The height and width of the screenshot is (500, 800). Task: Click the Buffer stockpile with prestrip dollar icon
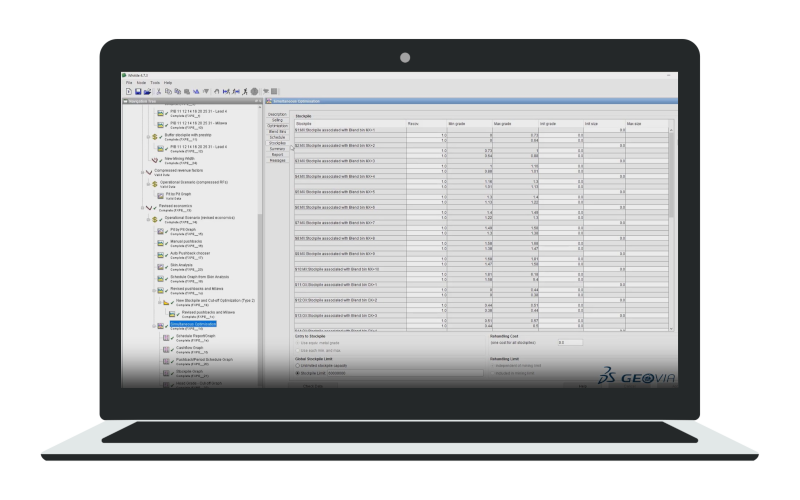tap(155, 137)
